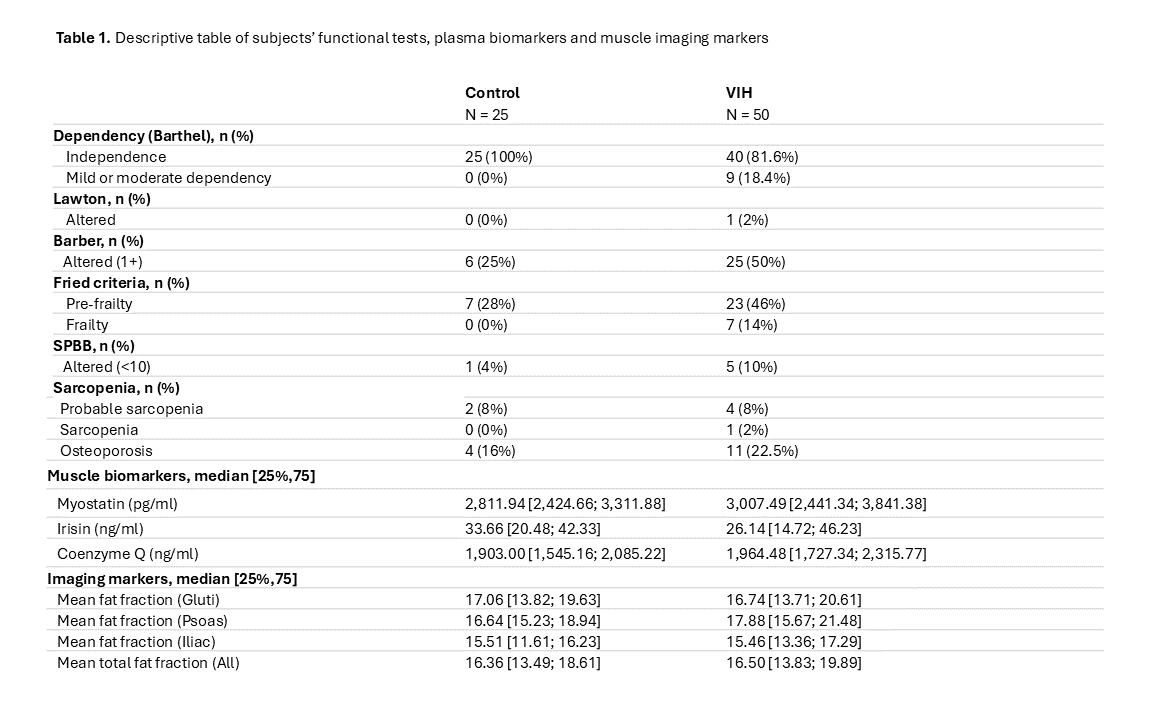Image resolution: width=1159 pixels, height=705 pixels.
Task: Click the Mean fat fraction (Psoas) label
Action: point(142,621)
